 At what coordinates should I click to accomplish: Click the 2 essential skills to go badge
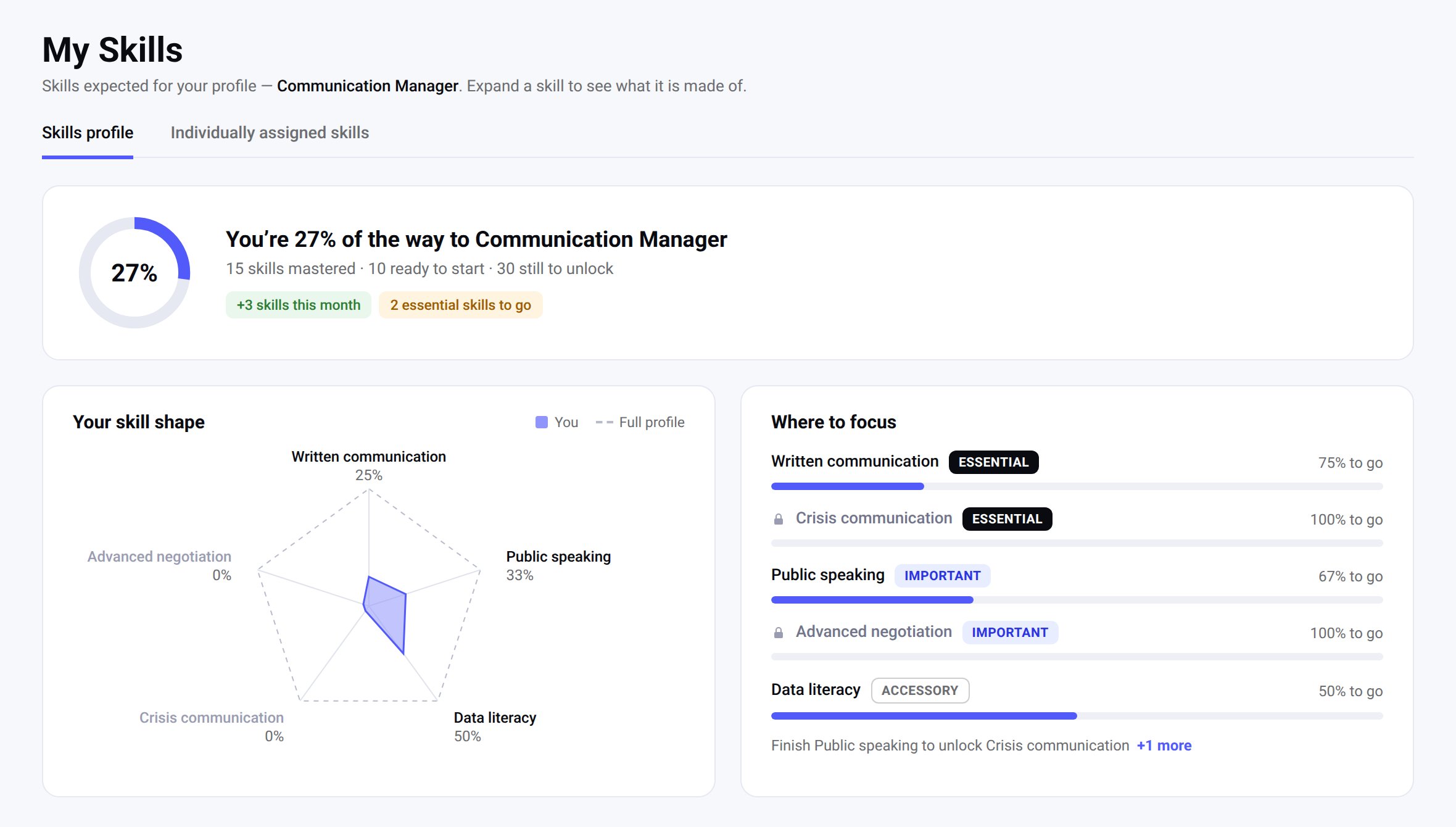(x=461, y=305)
